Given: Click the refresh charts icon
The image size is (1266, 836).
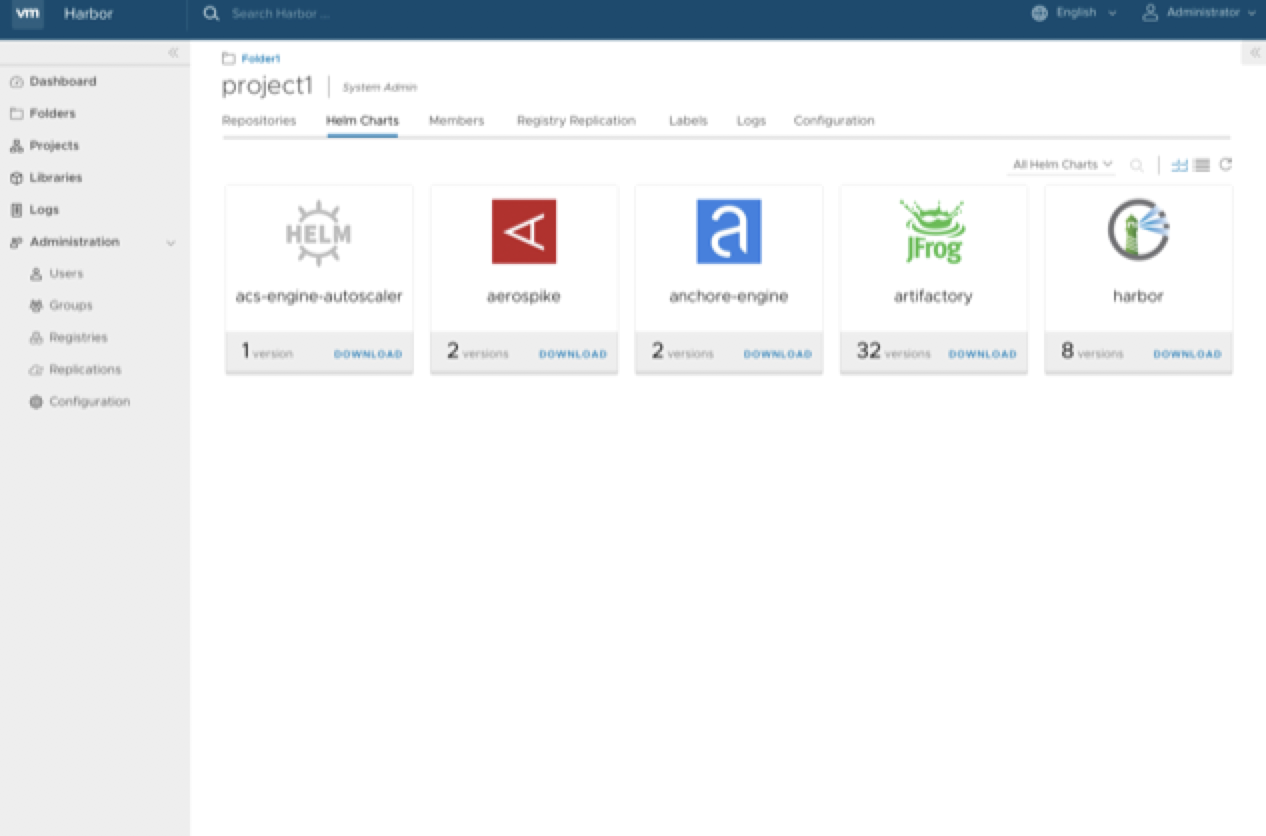Looking at the screenshot, I should pyautogui.click(x=1225, y=165).
